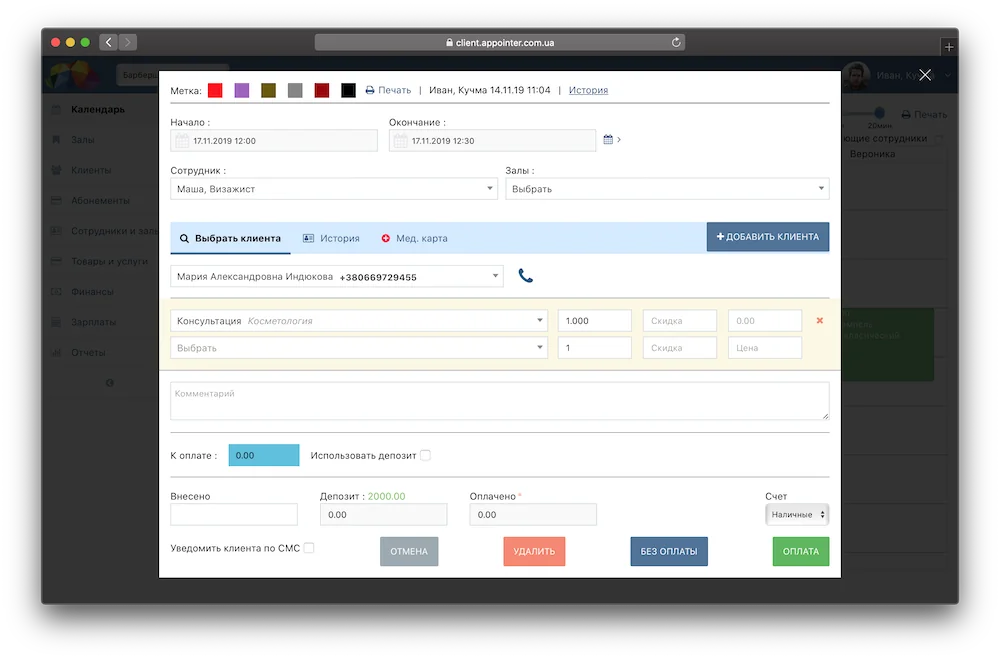Image resolution: width=1000 pixels, height=659 pixels.
Task: Click the quantity field showing 1.000
Action: coord(594,320)
